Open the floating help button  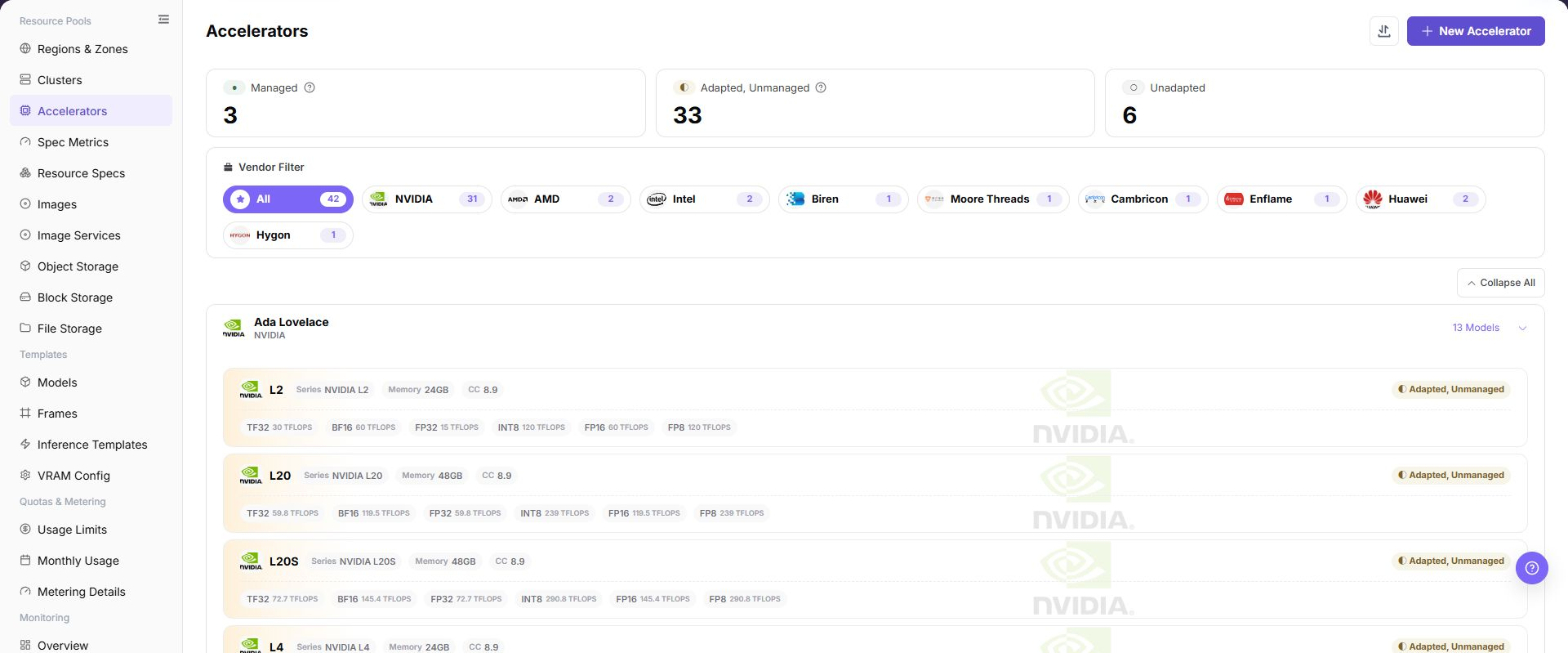(x=1532, y=568)
